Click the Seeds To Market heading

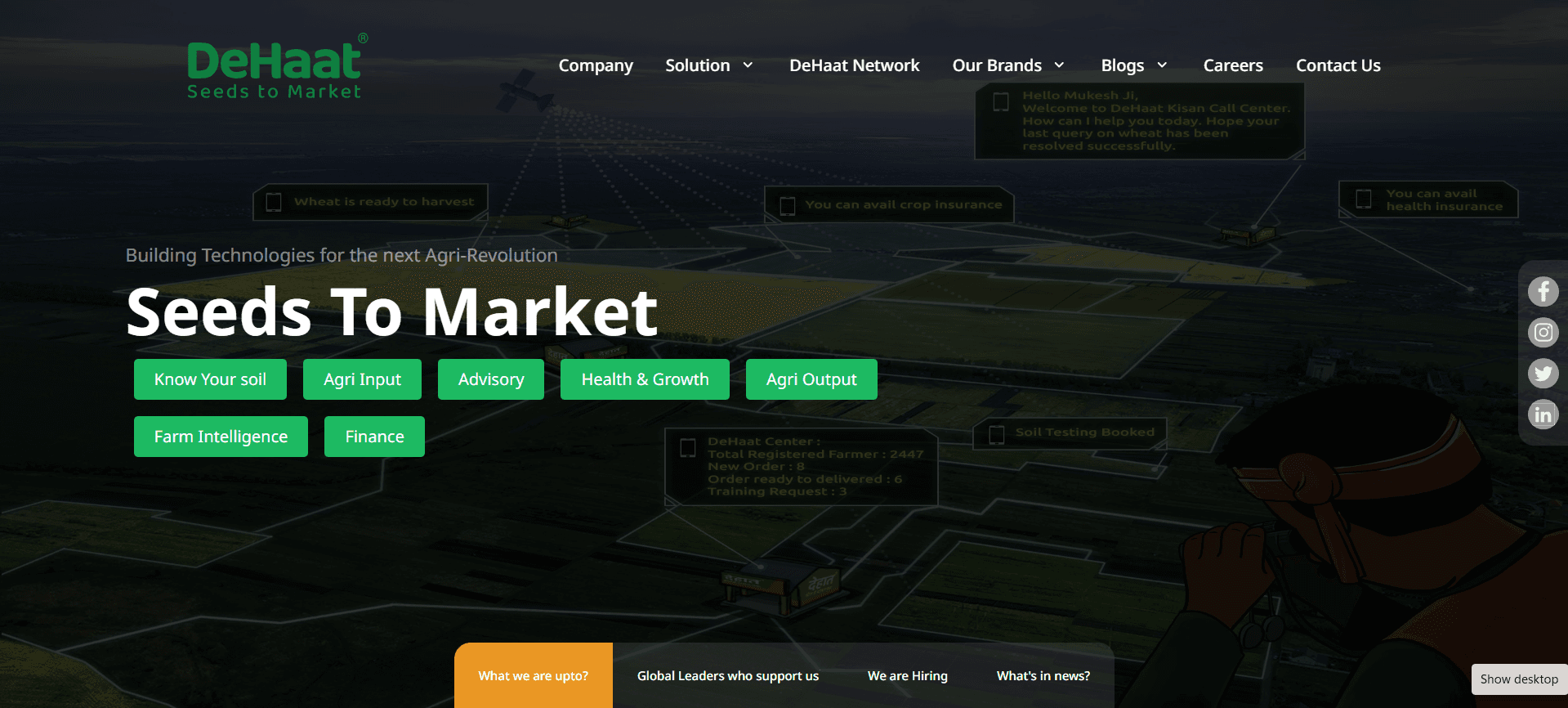(391, 311)
